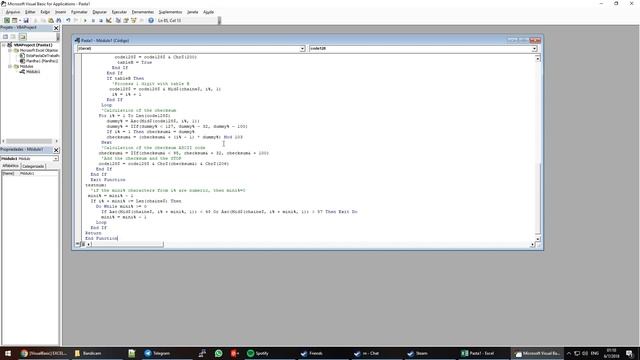Click the Paste toolbar icon
The width and height of the screenshot is (640, 360).
point(51,20)
